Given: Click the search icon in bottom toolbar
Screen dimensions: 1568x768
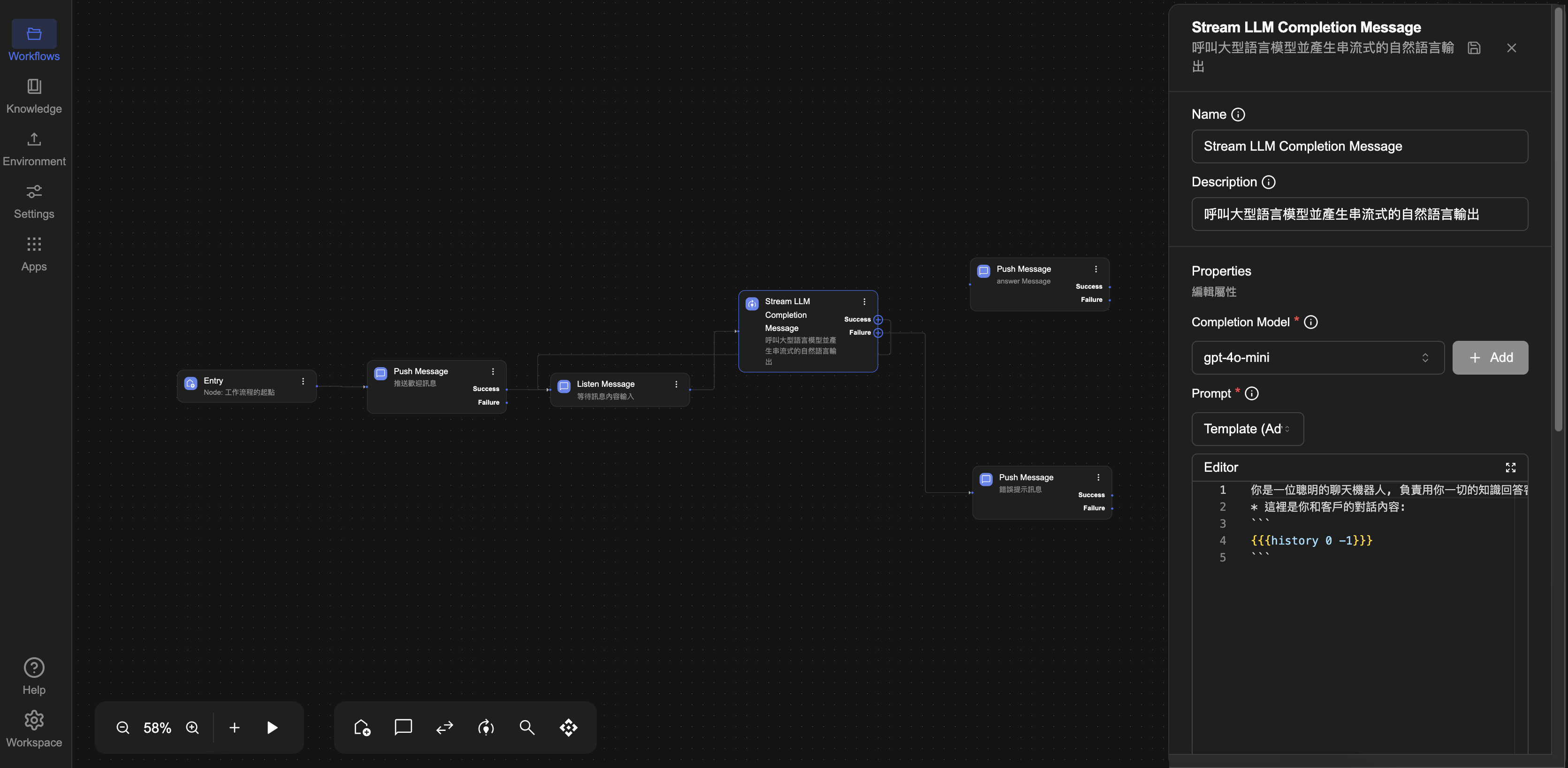Looking at the screenshot, I should tap(526, 727).
